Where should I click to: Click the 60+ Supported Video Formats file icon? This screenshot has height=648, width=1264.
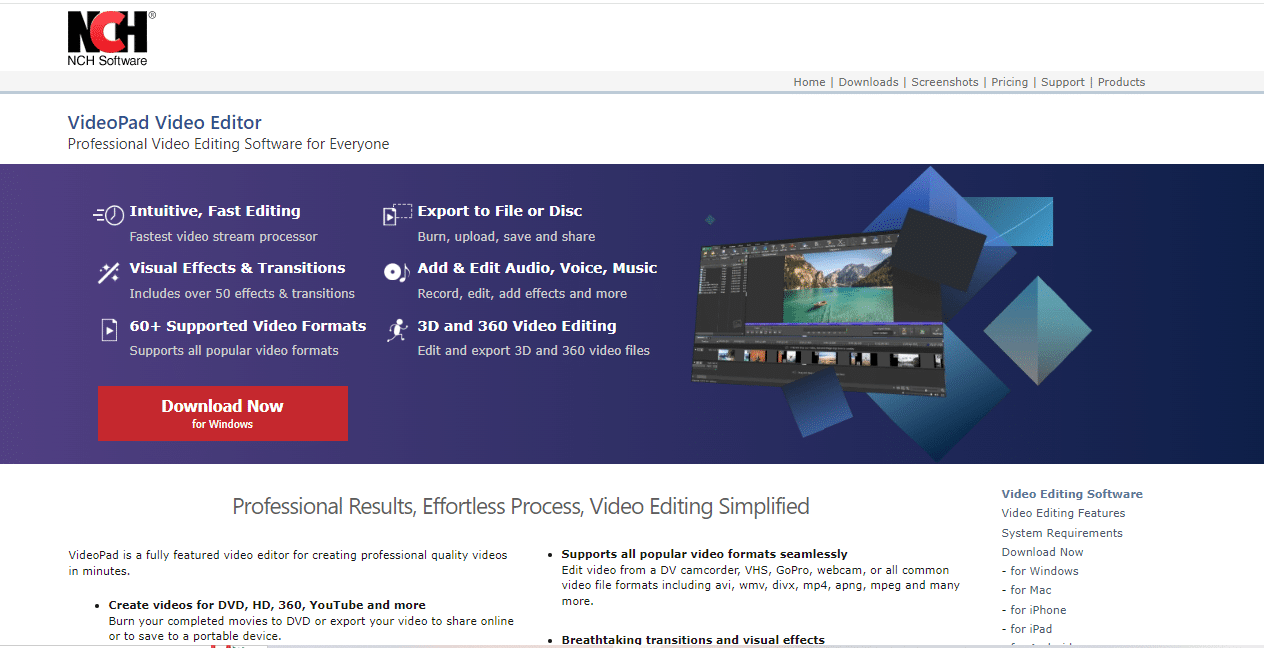pyautogui.click(x=109, y=330)
